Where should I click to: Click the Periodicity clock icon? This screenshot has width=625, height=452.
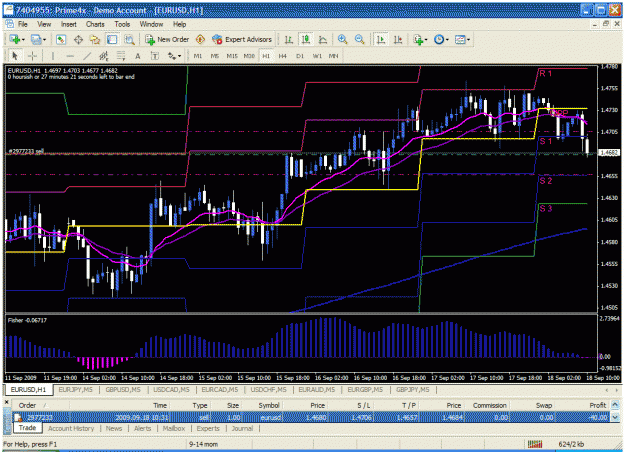point(439,39)
